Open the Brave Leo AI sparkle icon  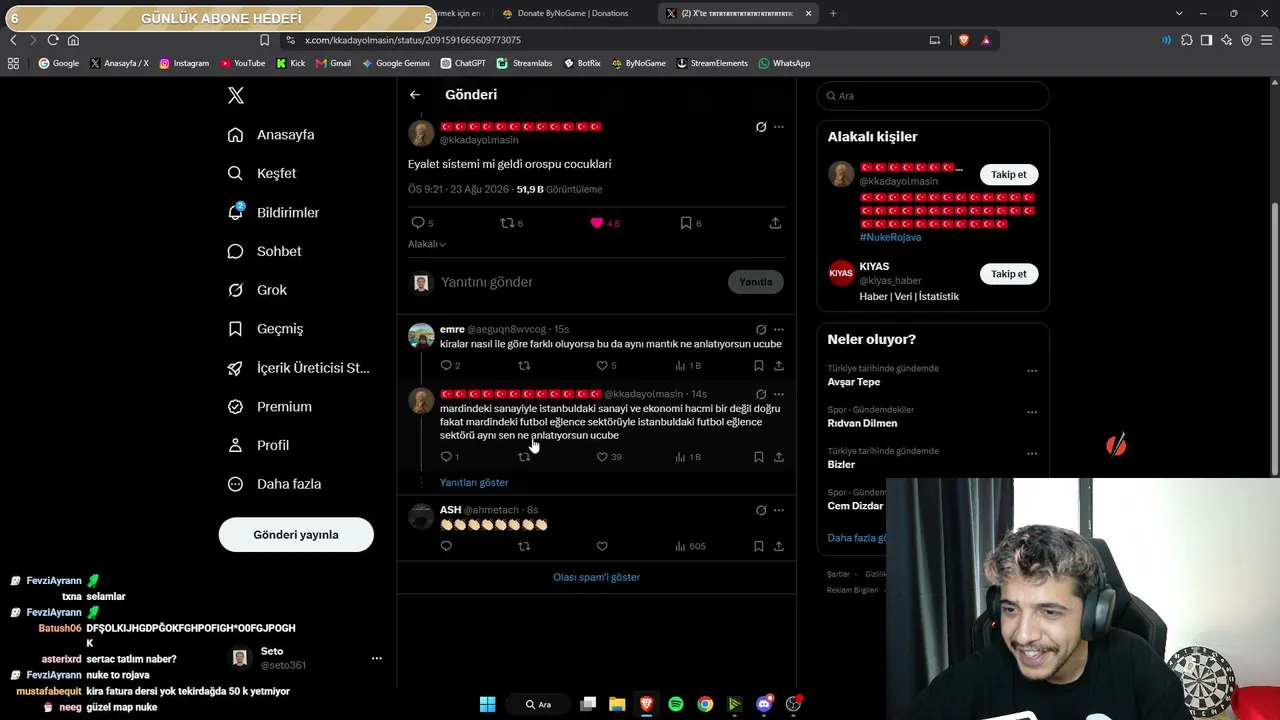coord(1227,40)
